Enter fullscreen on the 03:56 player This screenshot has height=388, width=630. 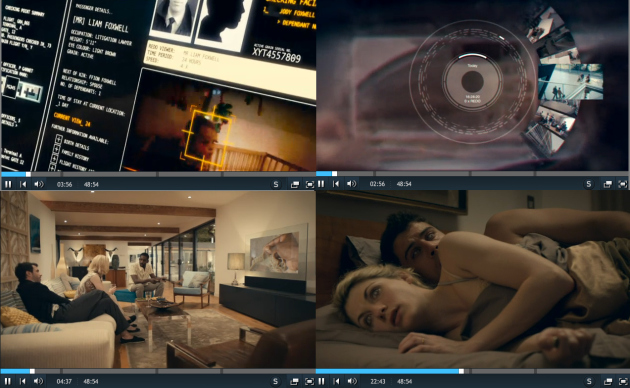310,184
